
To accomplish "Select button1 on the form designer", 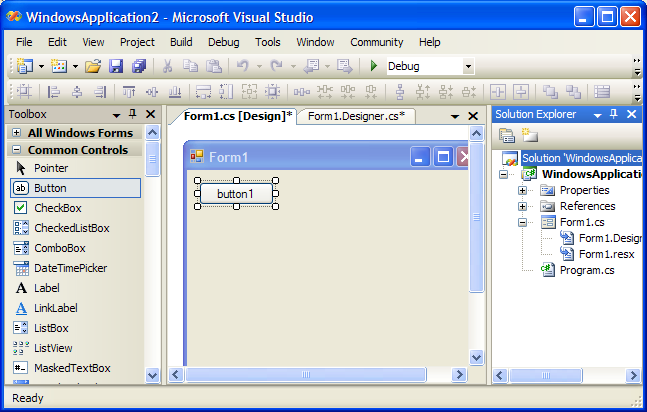I will tap(236, 194).
